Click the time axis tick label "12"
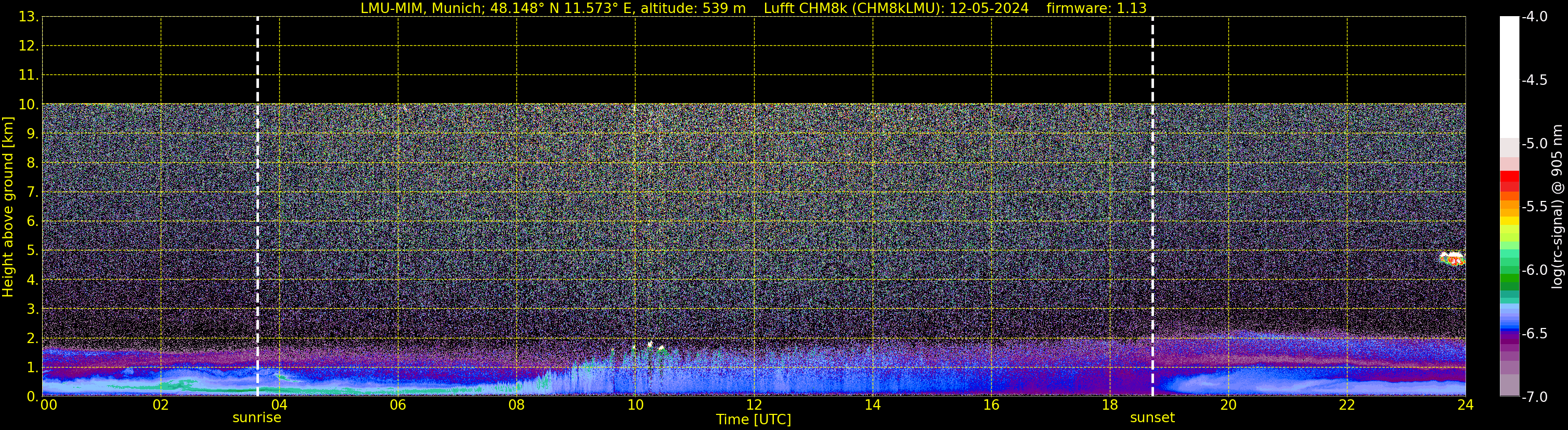This screenshot has width=1568, height=430. pos(754,405)
